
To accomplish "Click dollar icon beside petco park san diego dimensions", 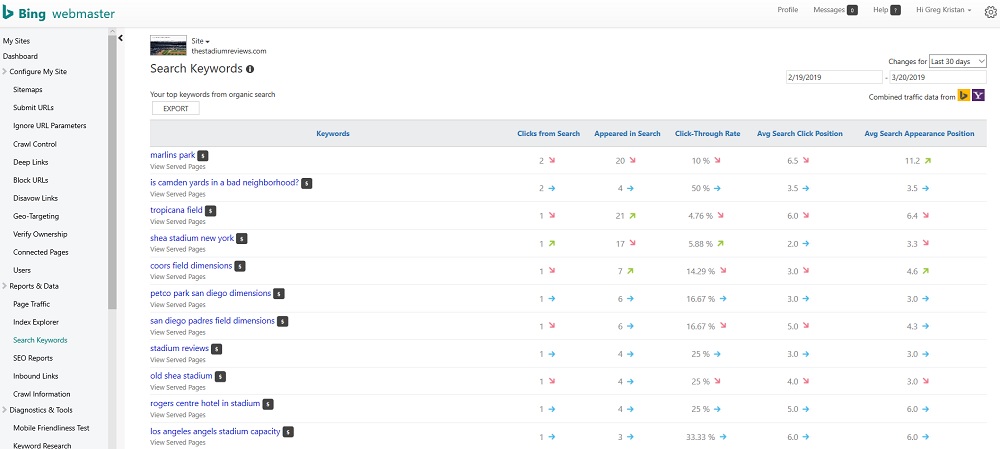I will click(x=279, y=294).
